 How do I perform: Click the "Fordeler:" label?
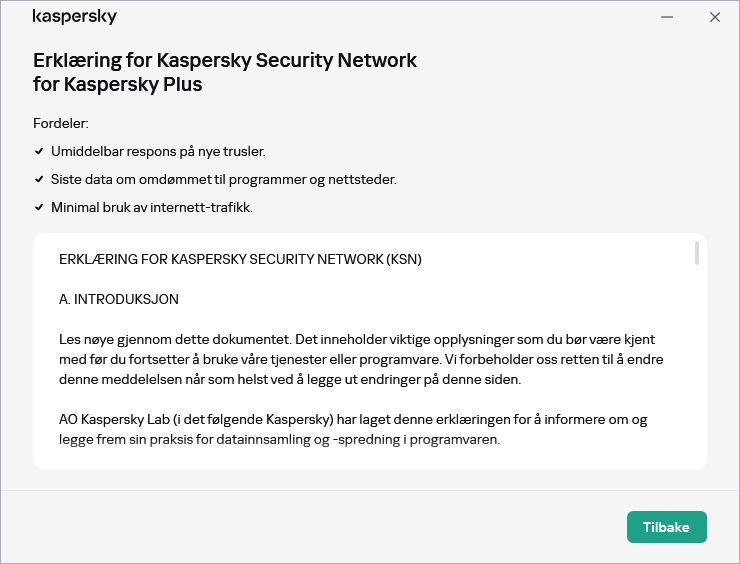click(x=61, y=124)
